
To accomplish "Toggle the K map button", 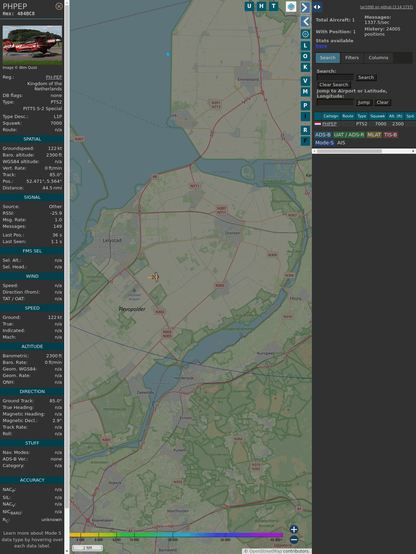I will click(305, 67).
